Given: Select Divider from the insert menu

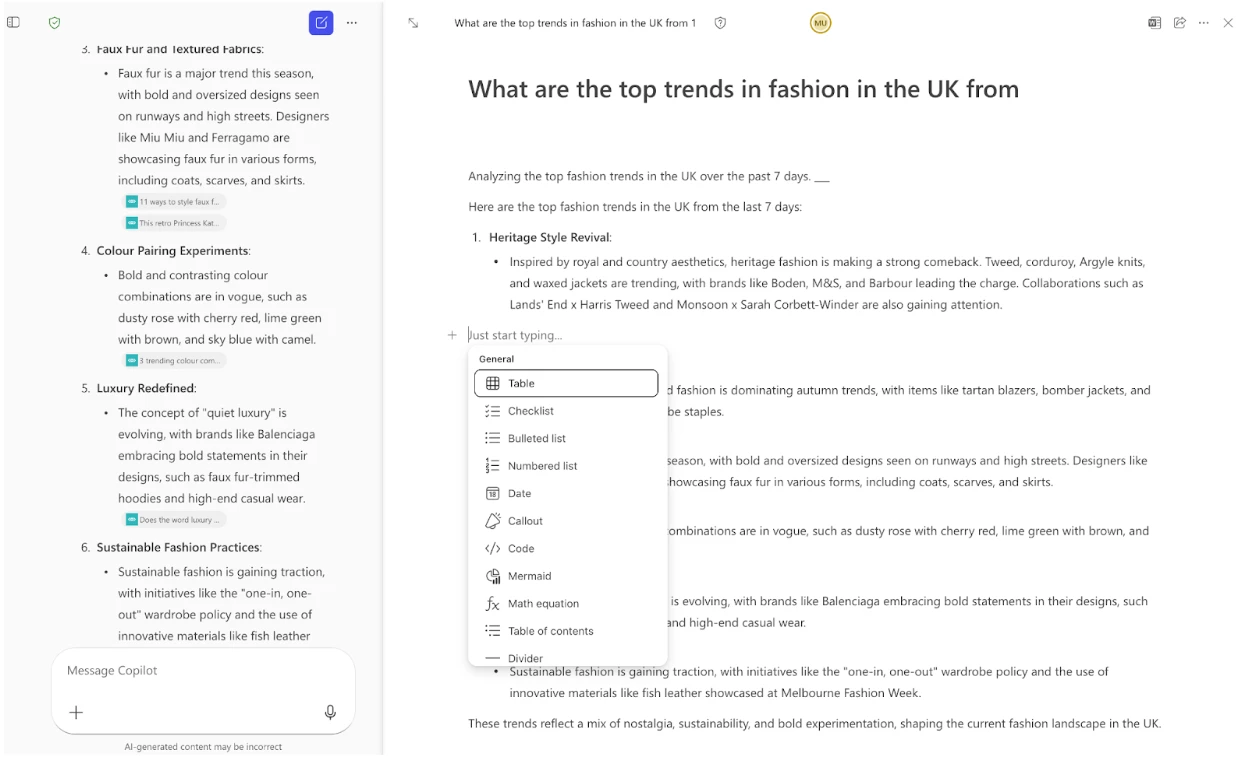Looking at the screenshot, I should (566, 657).
